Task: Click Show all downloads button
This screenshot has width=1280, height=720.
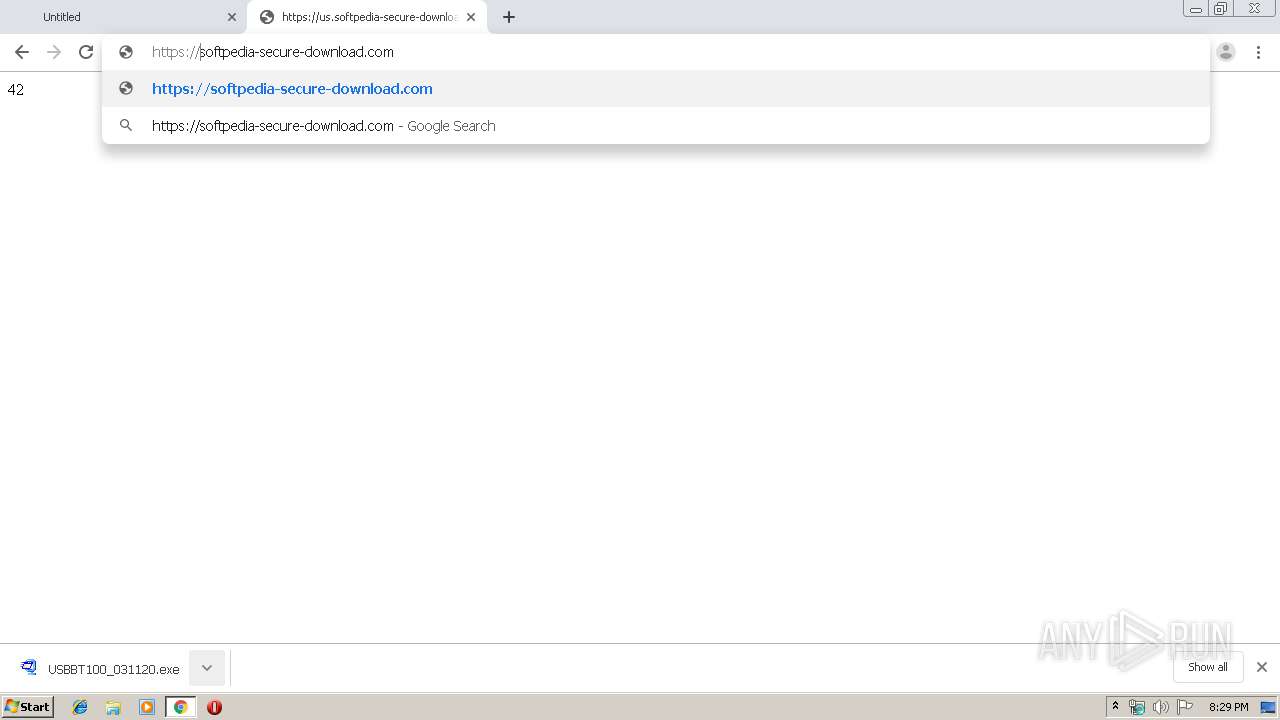Action: pyautogui.click(x=1208, y=667)
